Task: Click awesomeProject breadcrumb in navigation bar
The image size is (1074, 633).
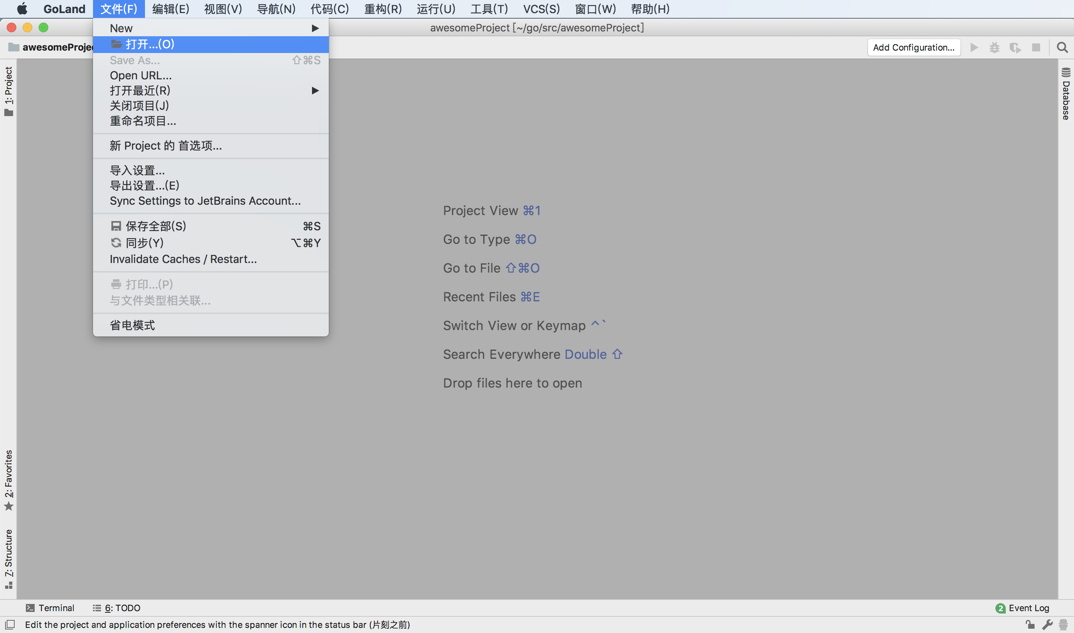Action: coord(51,47)
